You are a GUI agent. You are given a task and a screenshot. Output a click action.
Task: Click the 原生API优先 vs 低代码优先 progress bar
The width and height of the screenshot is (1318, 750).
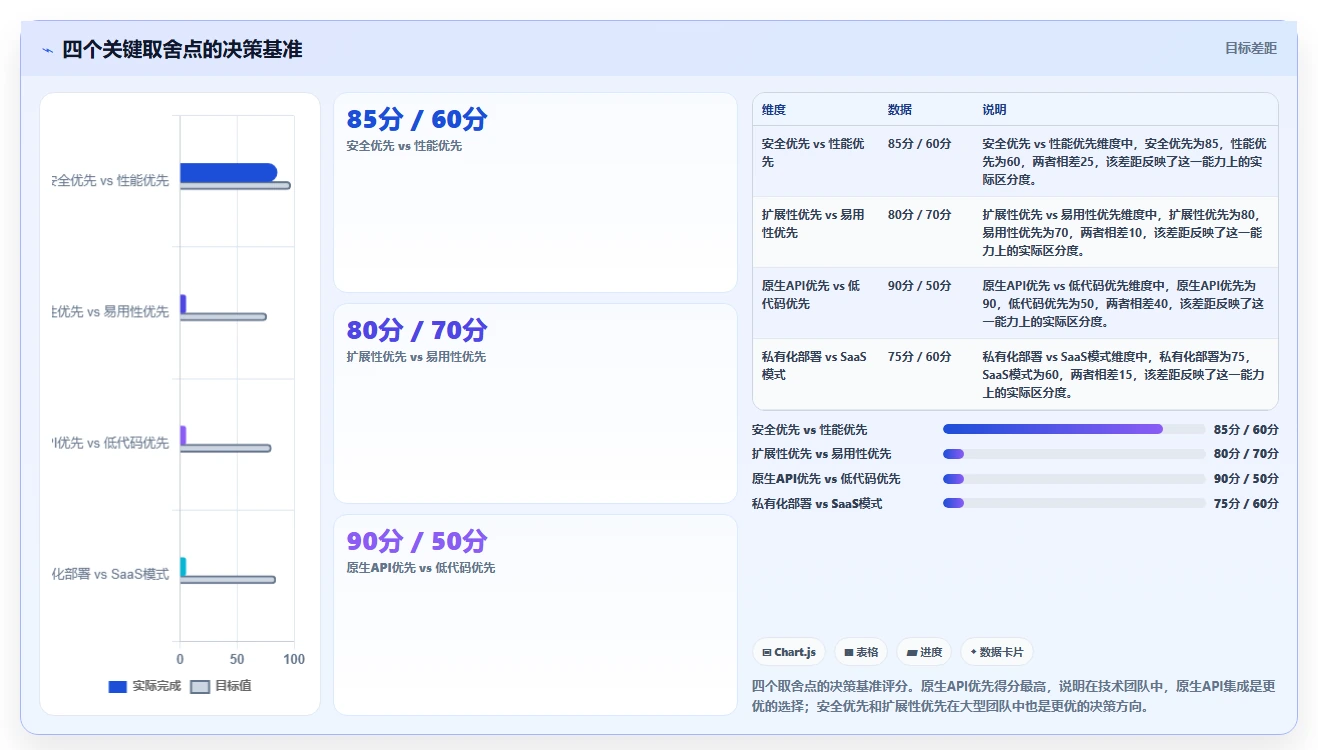point(1074,479)
